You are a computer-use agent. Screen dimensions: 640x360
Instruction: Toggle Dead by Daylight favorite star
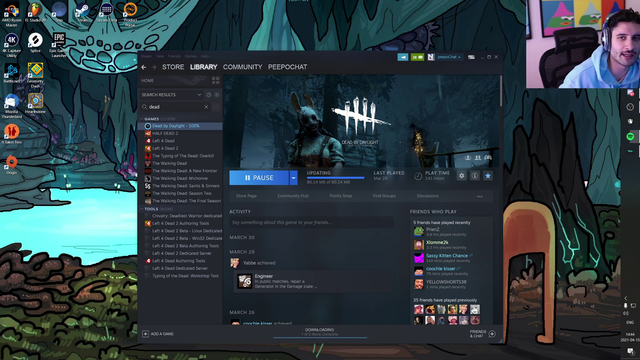pos(488,176)
